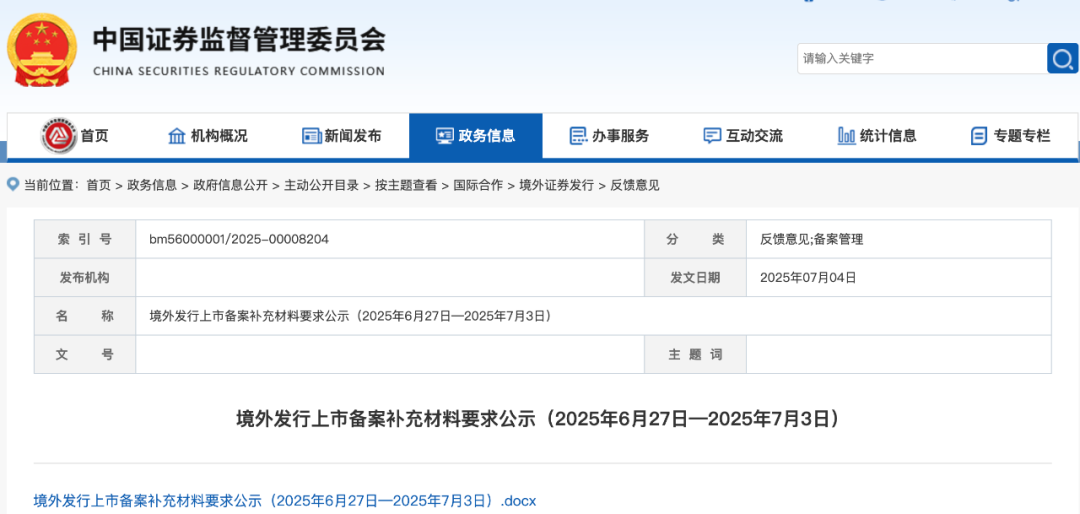Click the bar chart icon beside 统计信息

point(847,136)
